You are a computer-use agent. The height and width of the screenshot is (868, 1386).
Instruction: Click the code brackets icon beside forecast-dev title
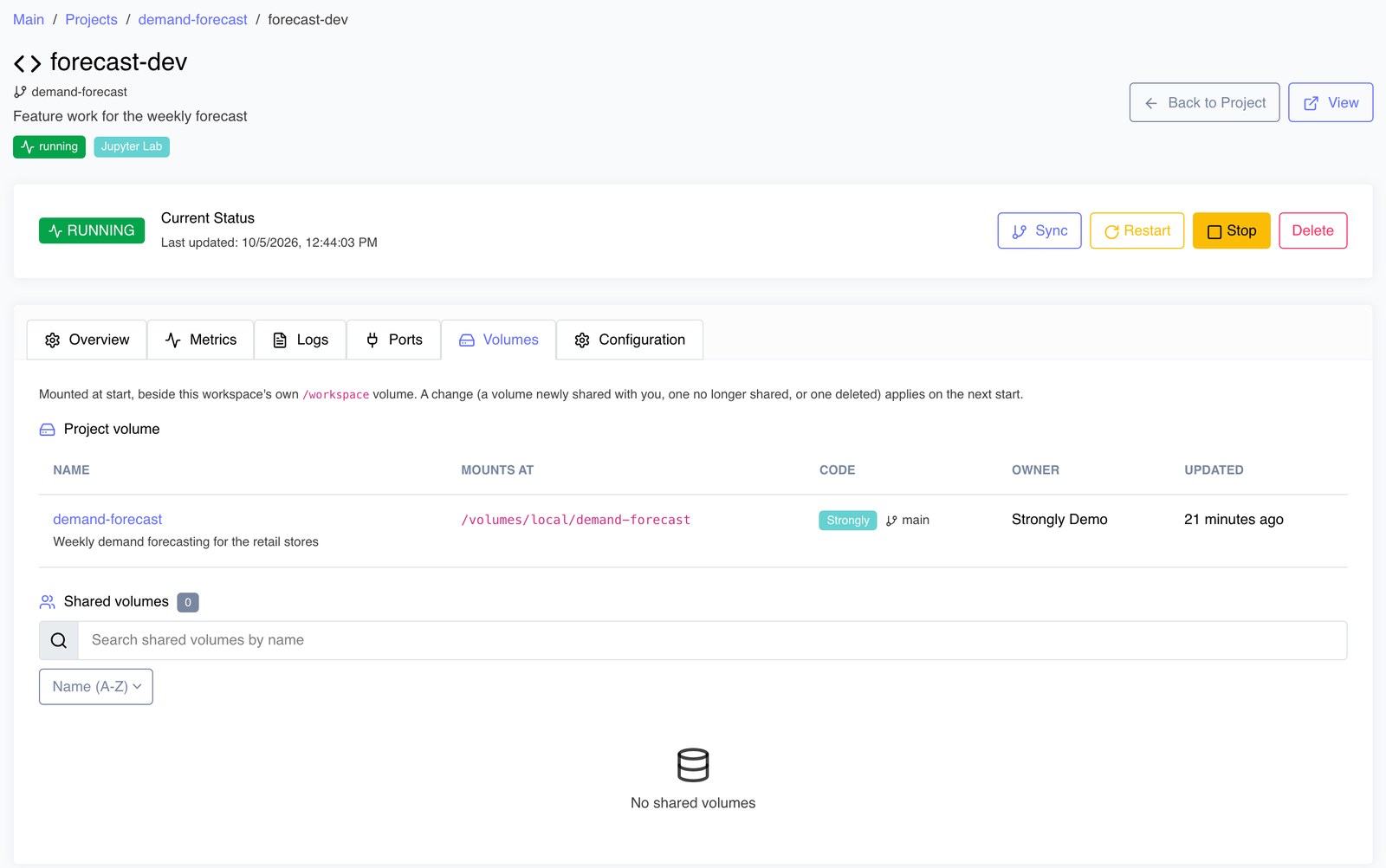pos(27,63)
